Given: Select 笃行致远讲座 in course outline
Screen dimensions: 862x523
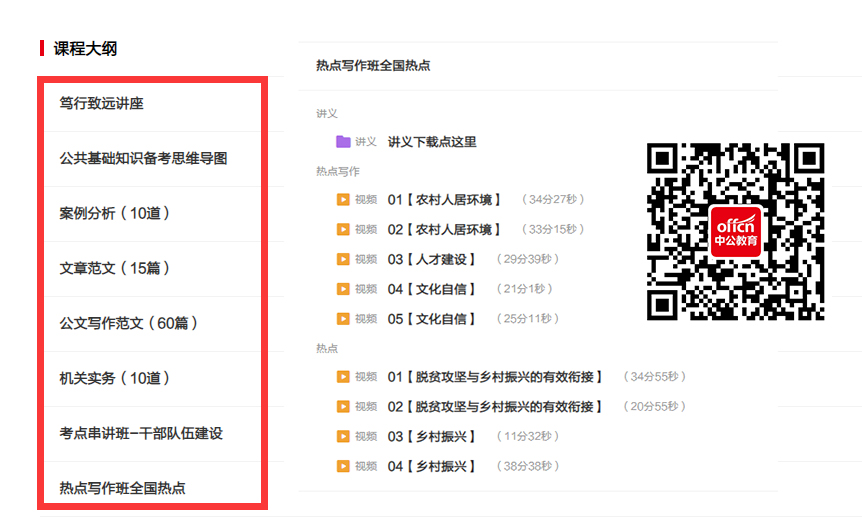Looking at the screenshot, I should 101,104.
